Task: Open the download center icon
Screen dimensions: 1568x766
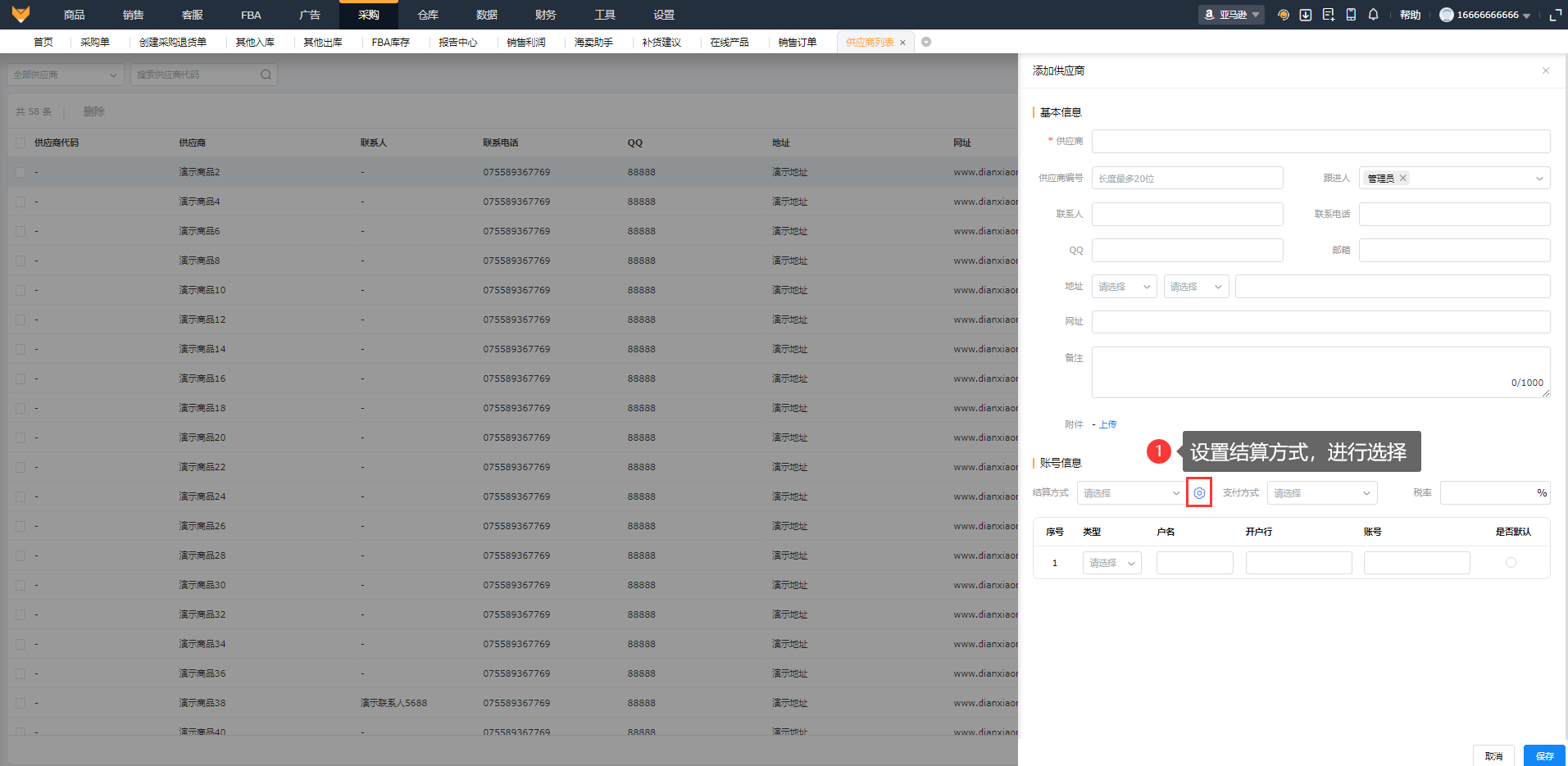Action: tap(1306, 15)
